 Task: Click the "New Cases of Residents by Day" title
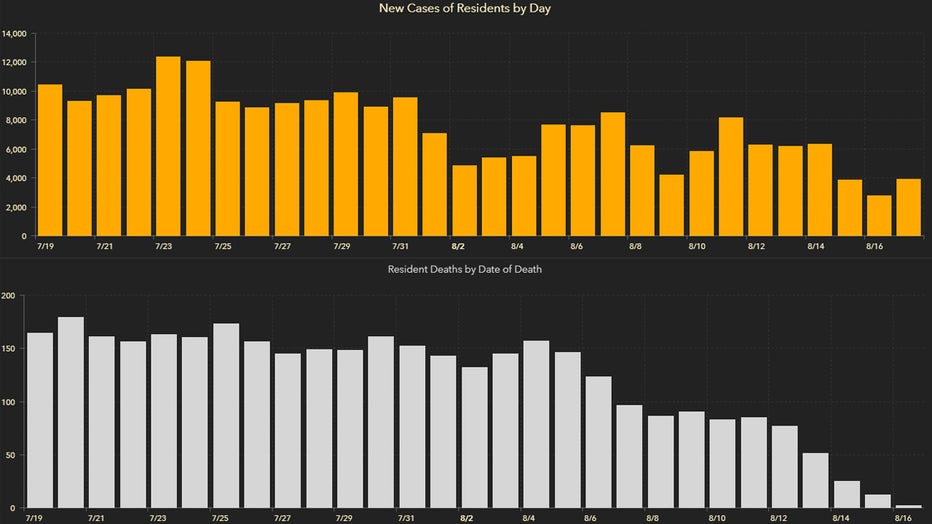[465, 9]
